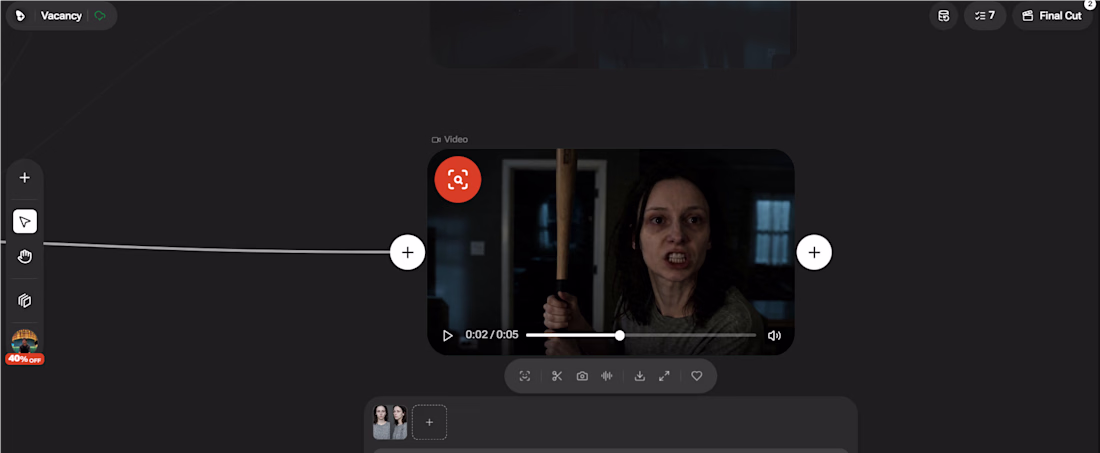Viewport: 1100px width, 453px height.
Task: Select the pointer cursor tool
Action: pos(25,222)
